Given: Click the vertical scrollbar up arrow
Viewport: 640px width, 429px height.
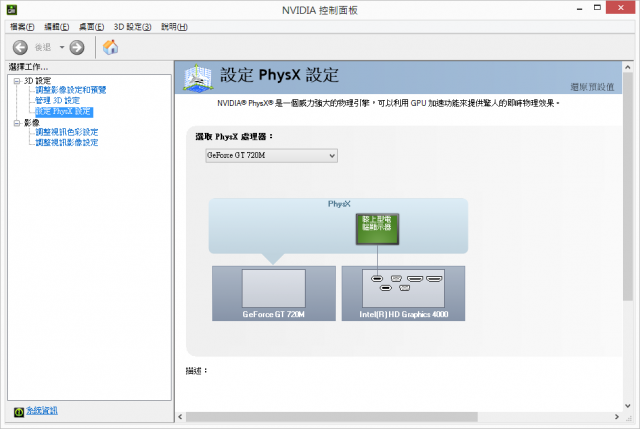Looking at the screenshot, I should coord(628,67).
